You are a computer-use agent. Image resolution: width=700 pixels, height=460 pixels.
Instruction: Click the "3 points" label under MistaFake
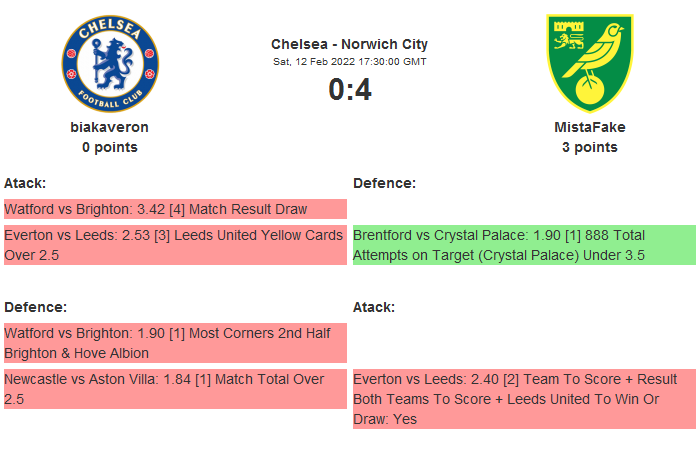click(x=589, y=147)
